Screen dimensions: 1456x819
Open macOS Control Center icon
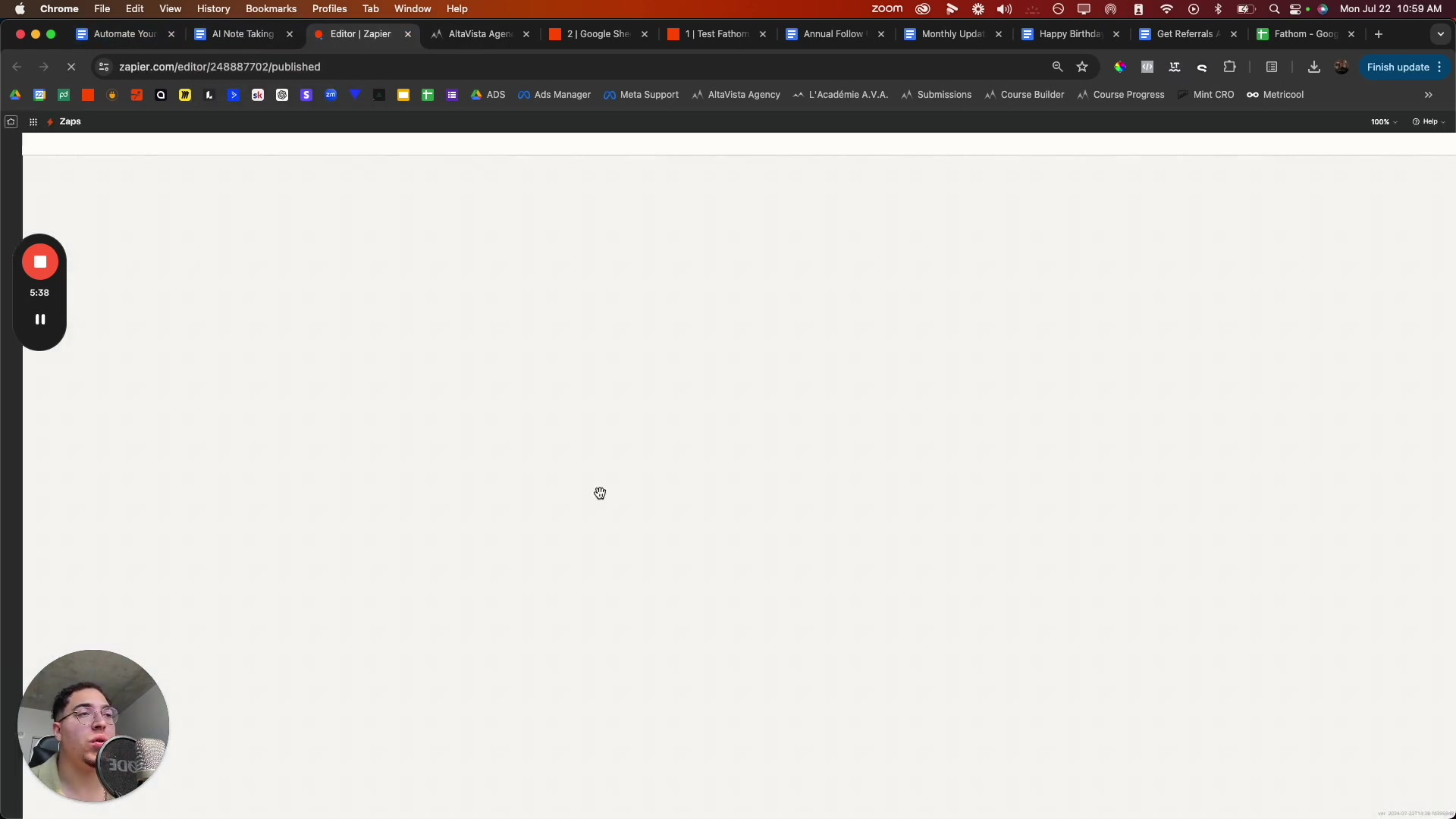coord(1295,9)
